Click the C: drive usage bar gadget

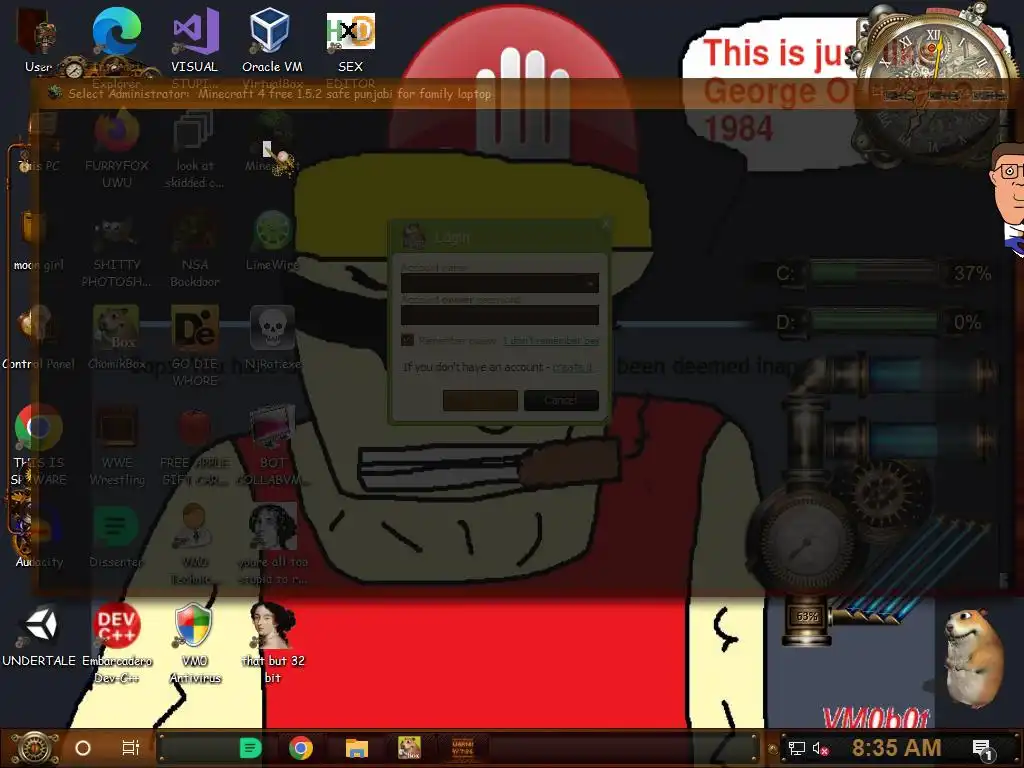(873, 273)
